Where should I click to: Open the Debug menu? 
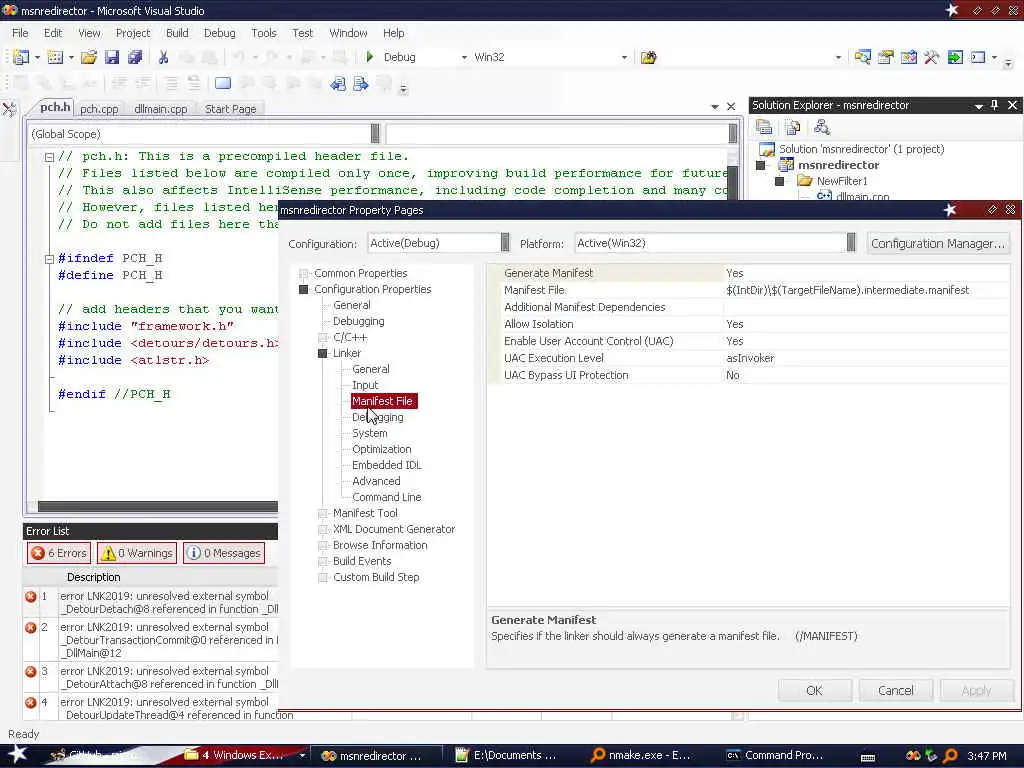point(219,33)
